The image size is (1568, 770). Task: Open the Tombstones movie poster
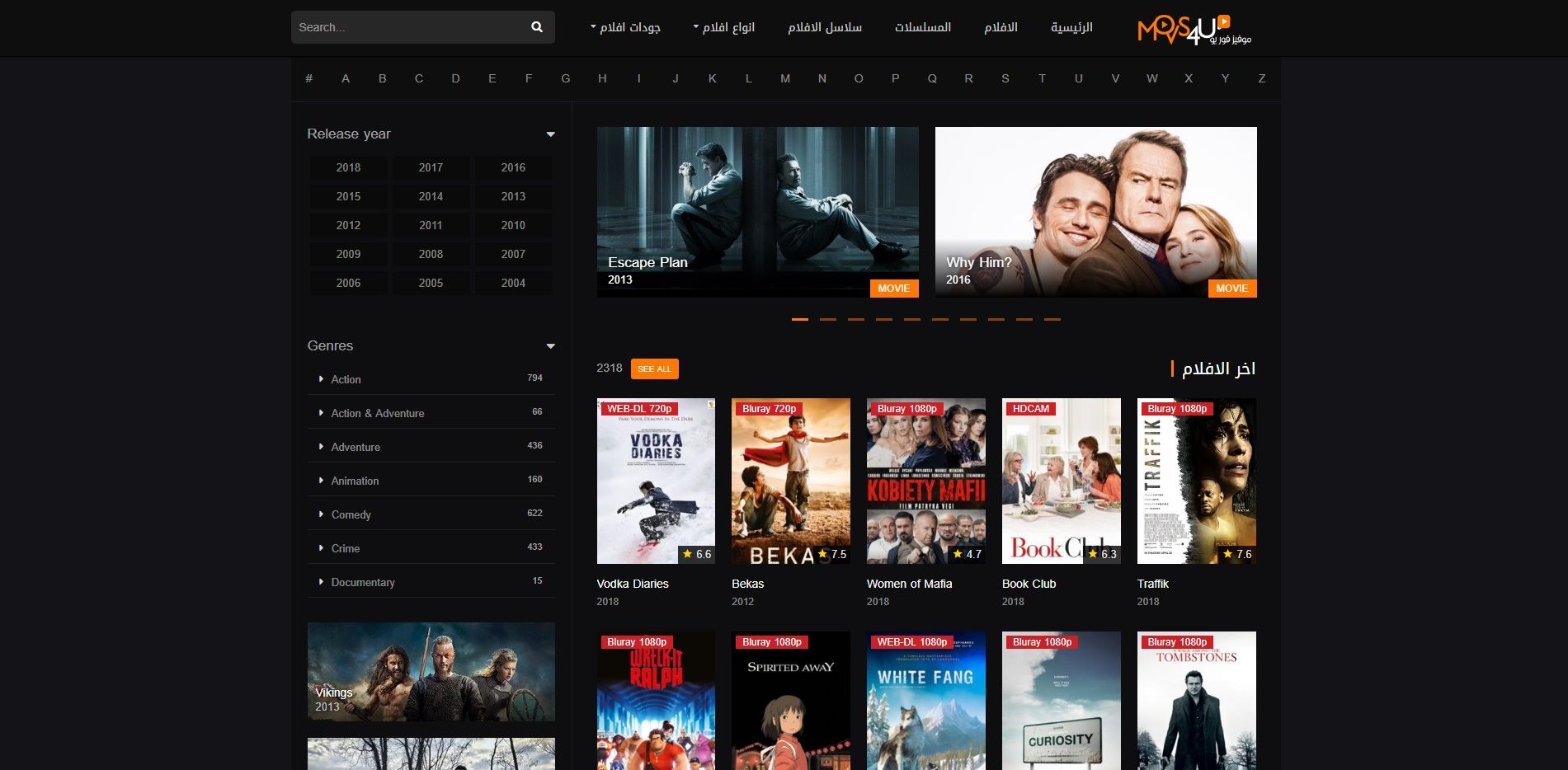point(1197,701)
